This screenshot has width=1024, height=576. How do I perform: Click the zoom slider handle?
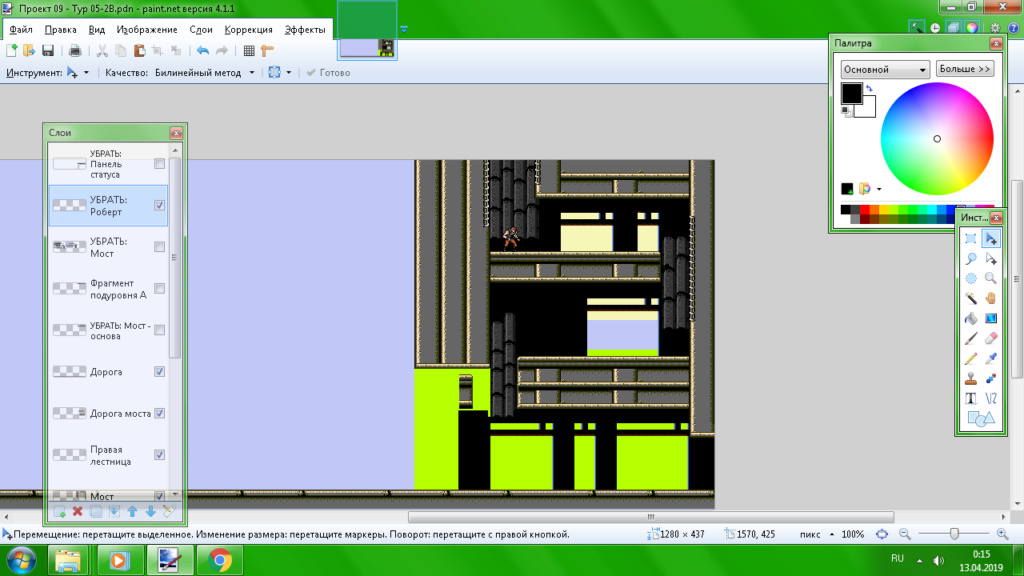pyautogui.click(x=954, y=534)
